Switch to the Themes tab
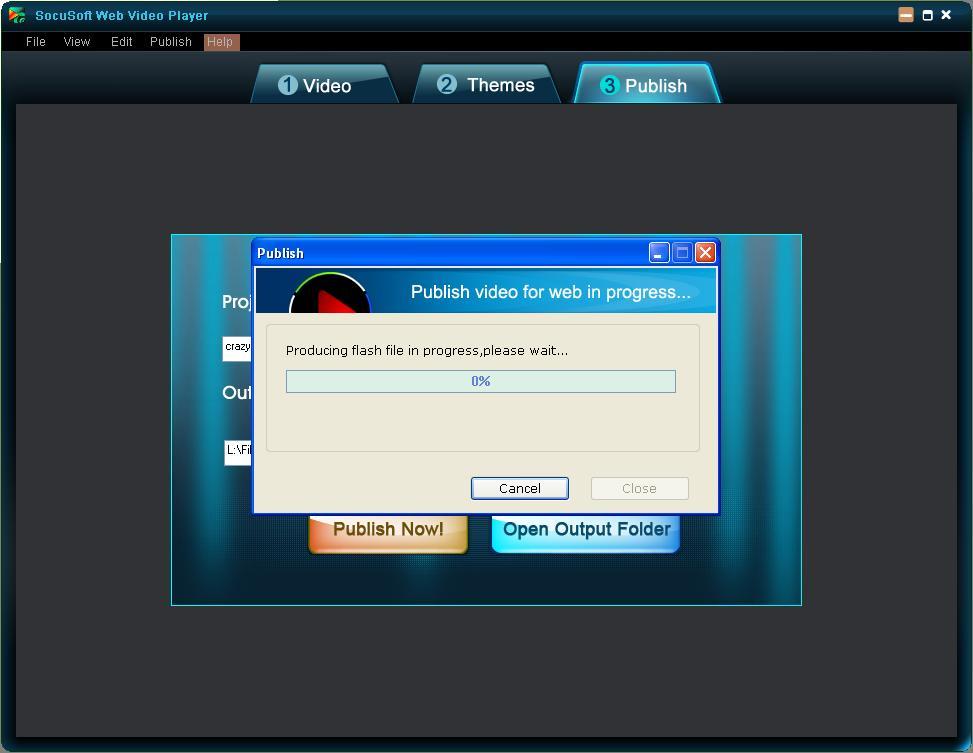 point(487,85)
